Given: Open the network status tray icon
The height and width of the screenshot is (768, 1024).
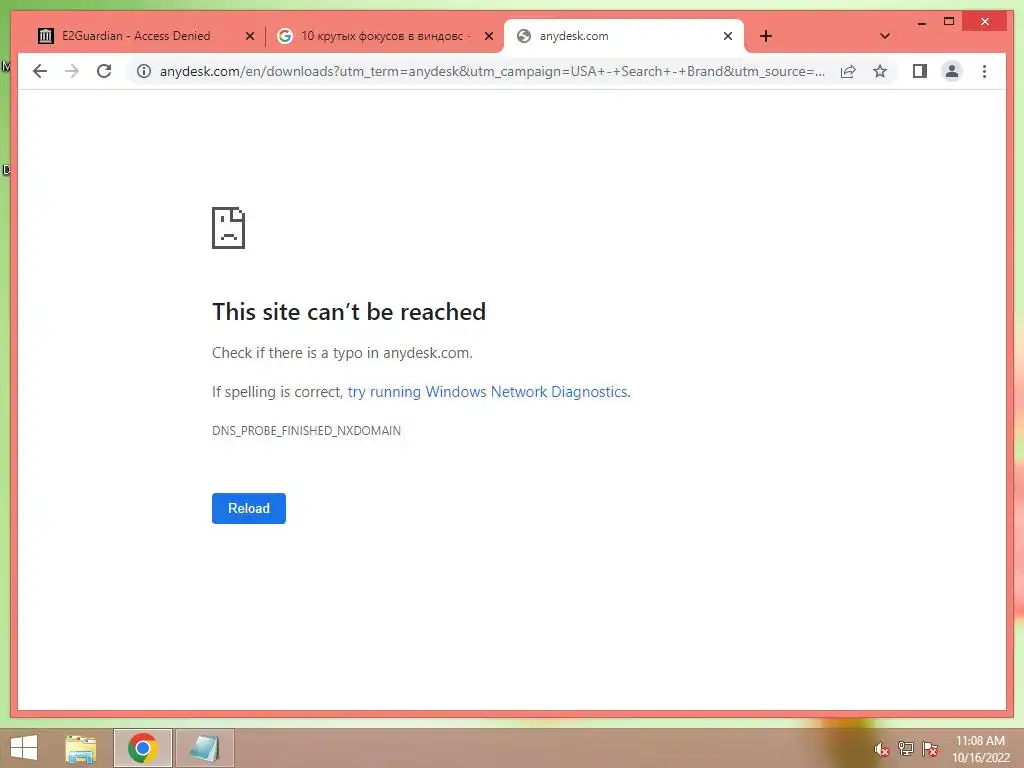Looking at the screenshot, I should coord(905,748).
